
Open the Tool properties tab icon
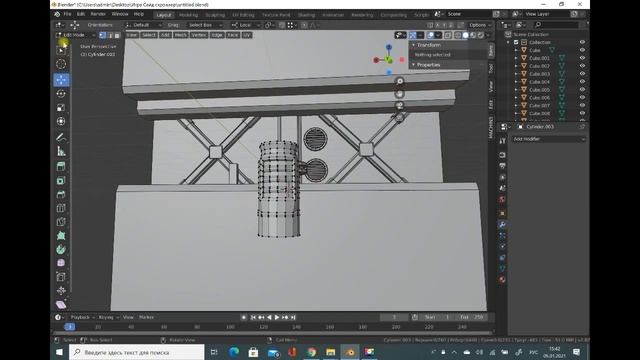point(502,140)
